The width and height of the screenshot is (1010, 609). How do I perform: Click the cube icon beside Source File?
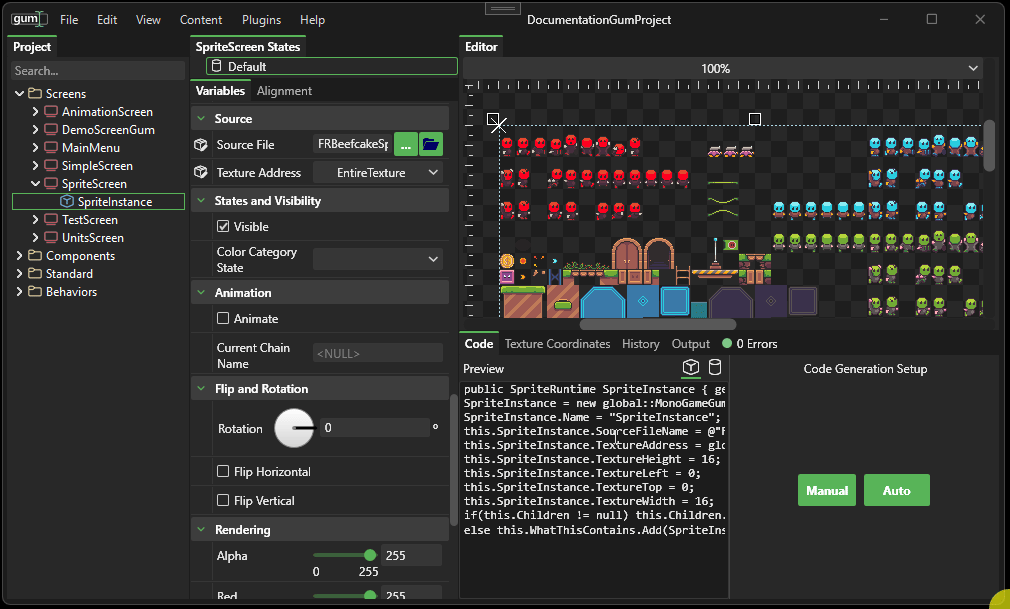coord(201,145)
